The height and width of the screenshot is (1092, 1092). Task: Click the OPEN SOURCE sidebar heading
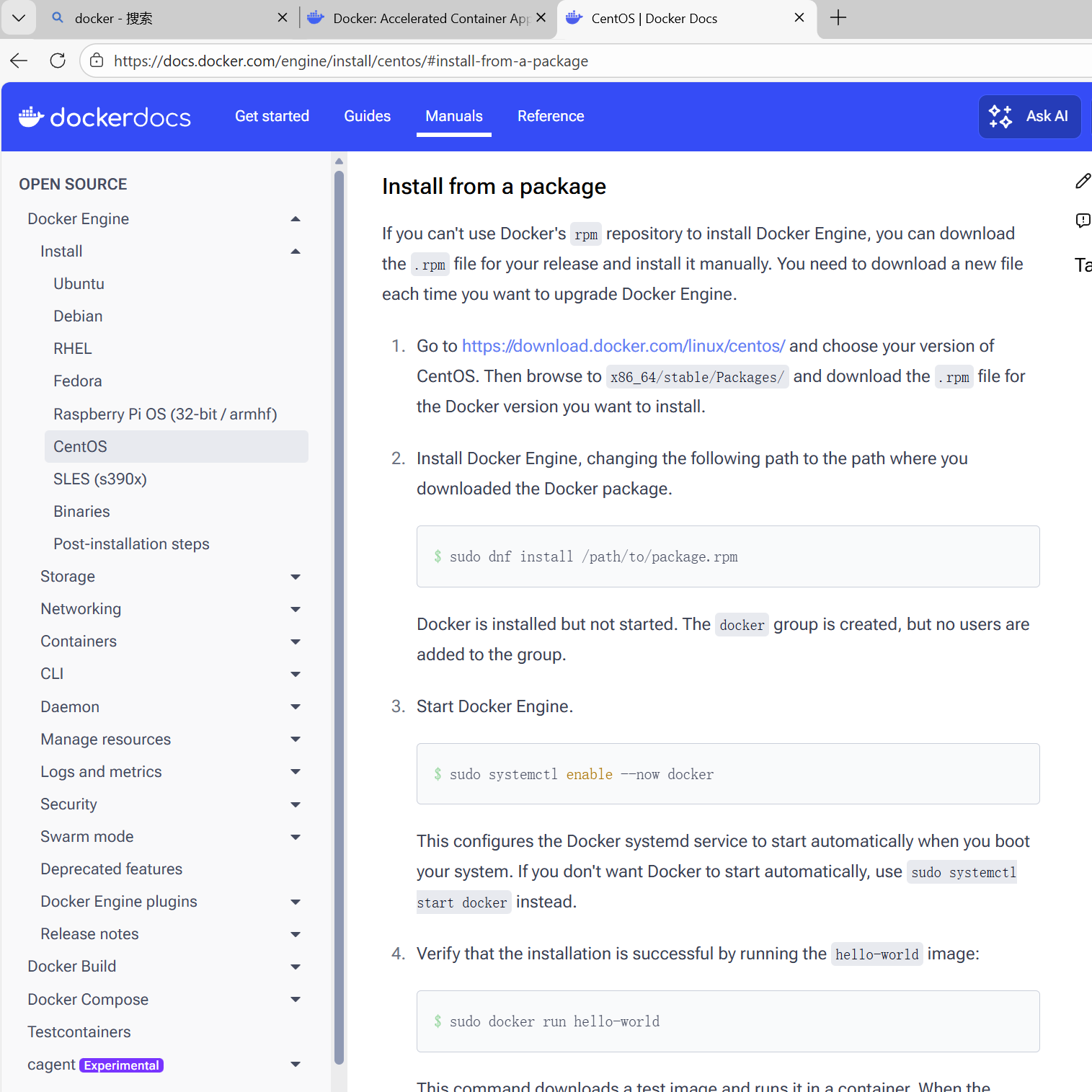click(x=73, y=185)
